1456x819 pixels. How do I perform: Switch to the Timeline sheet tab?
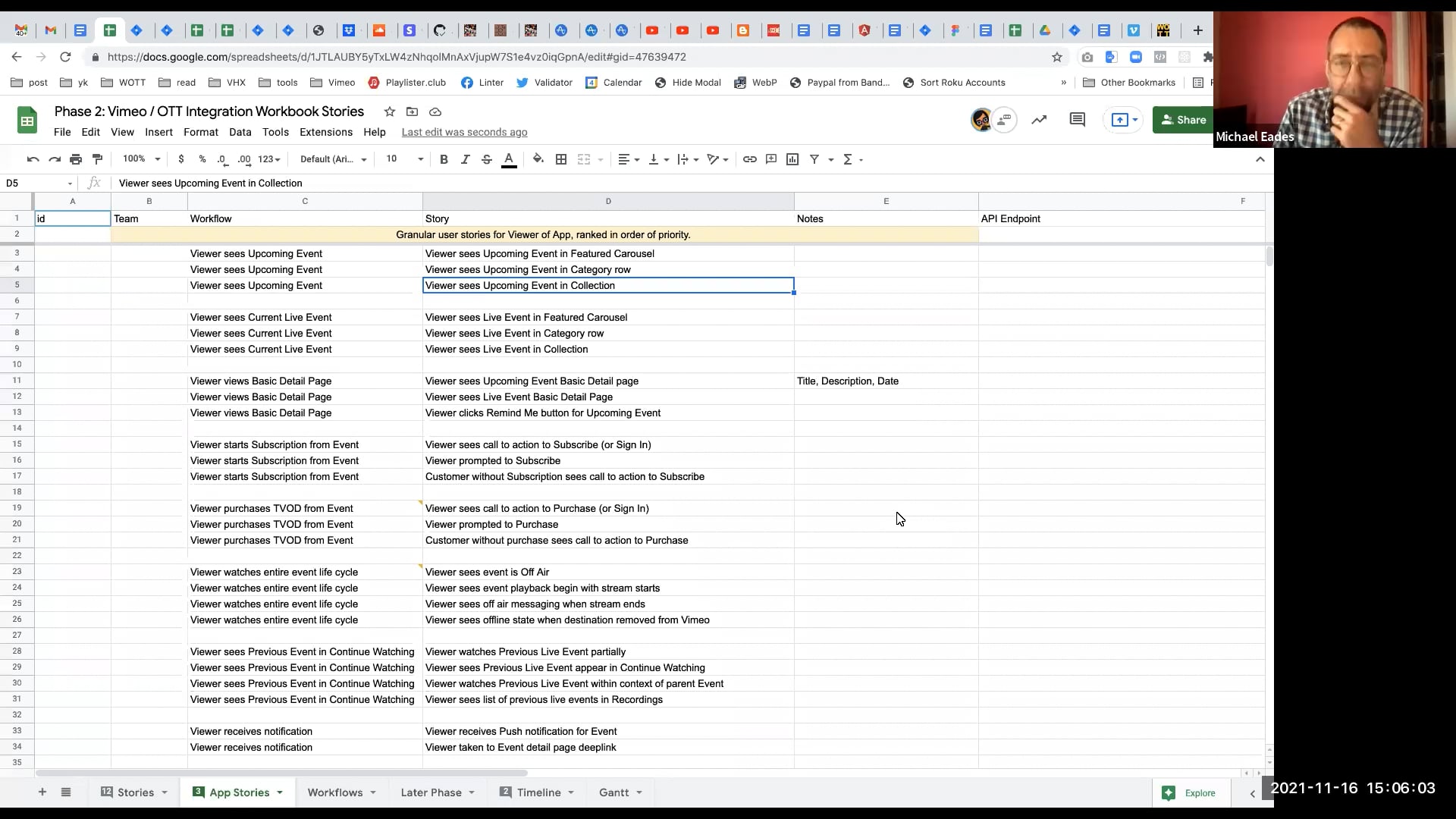pos(538,792)
